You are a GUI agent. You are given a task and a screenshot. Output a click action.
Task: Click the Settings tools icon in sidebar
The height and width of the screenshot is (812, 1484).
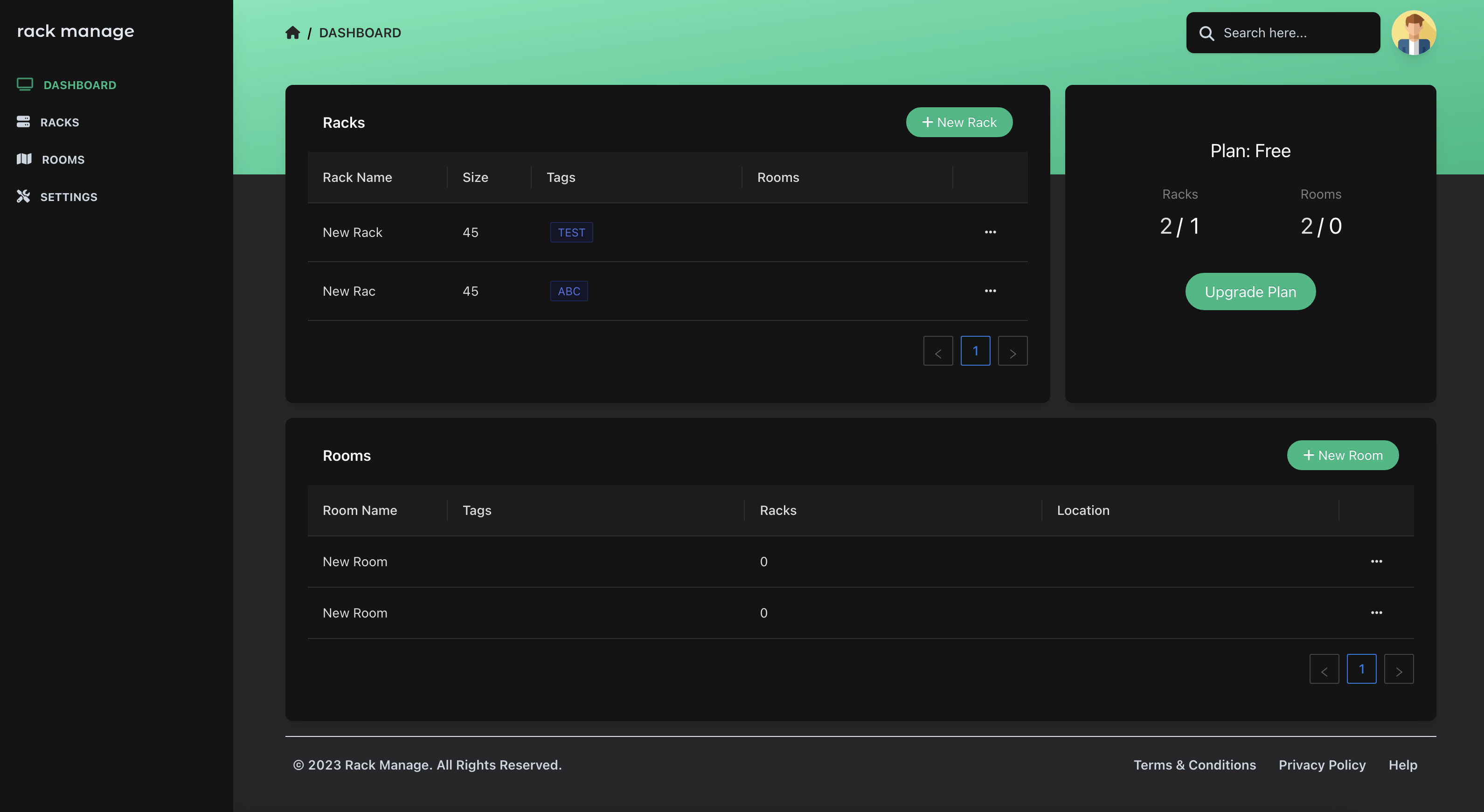tap(23, 196)
